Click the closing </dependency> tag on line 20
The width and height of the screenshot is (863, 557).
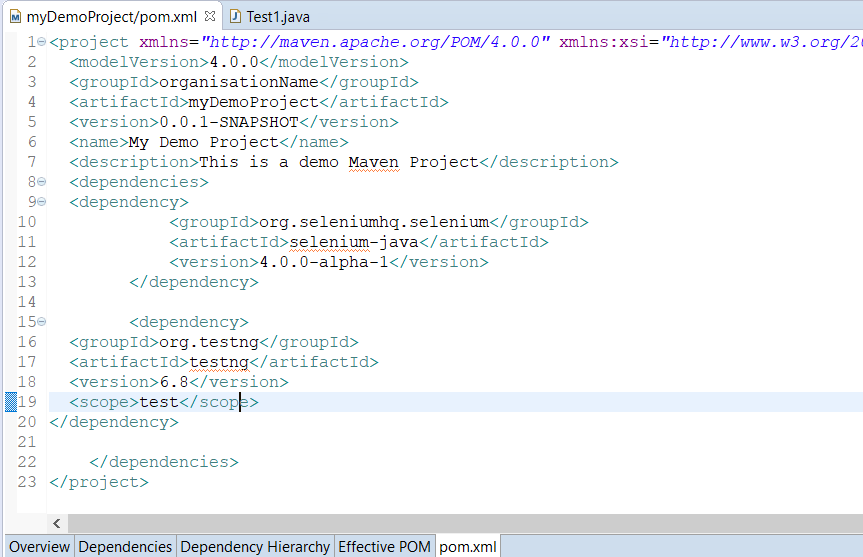[114, 422]
